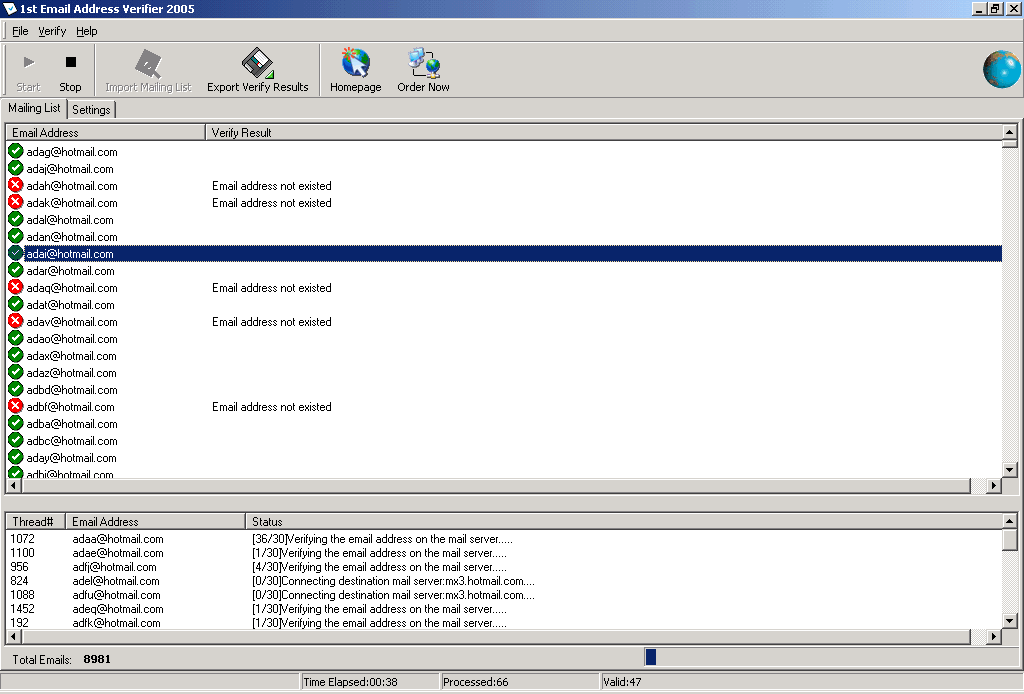
Task: Open the Verify menu
Action: coord(52,31)
